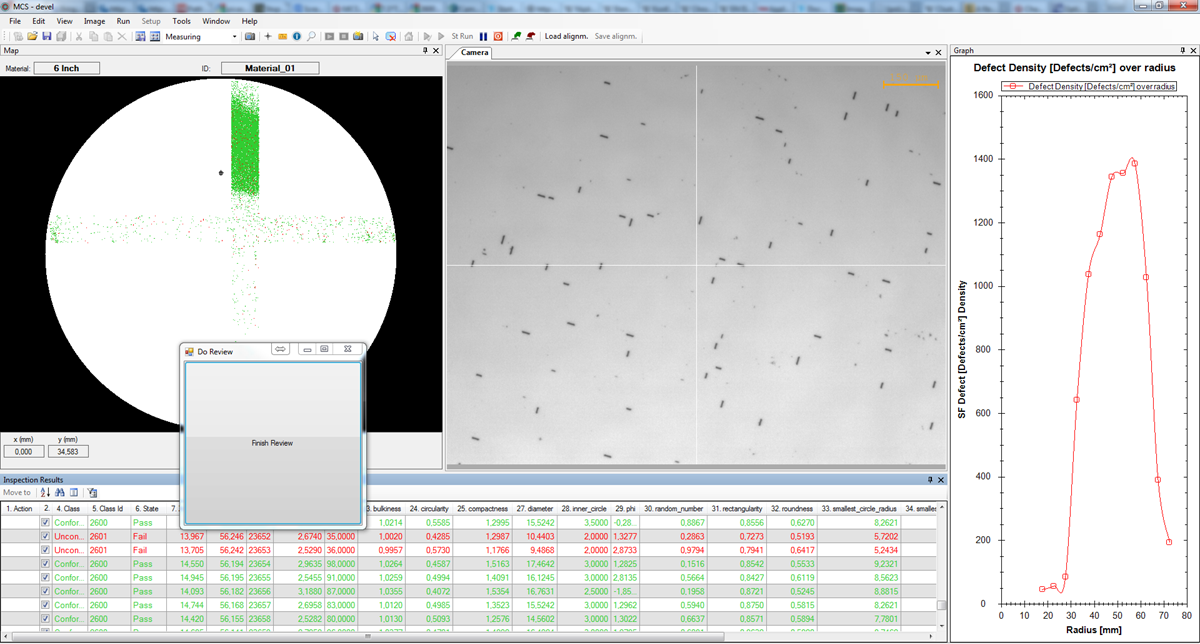Click the sort icon in Inspection Results toolbar
This screenshot has height=644, width=1200.
(x=45, y=492)
